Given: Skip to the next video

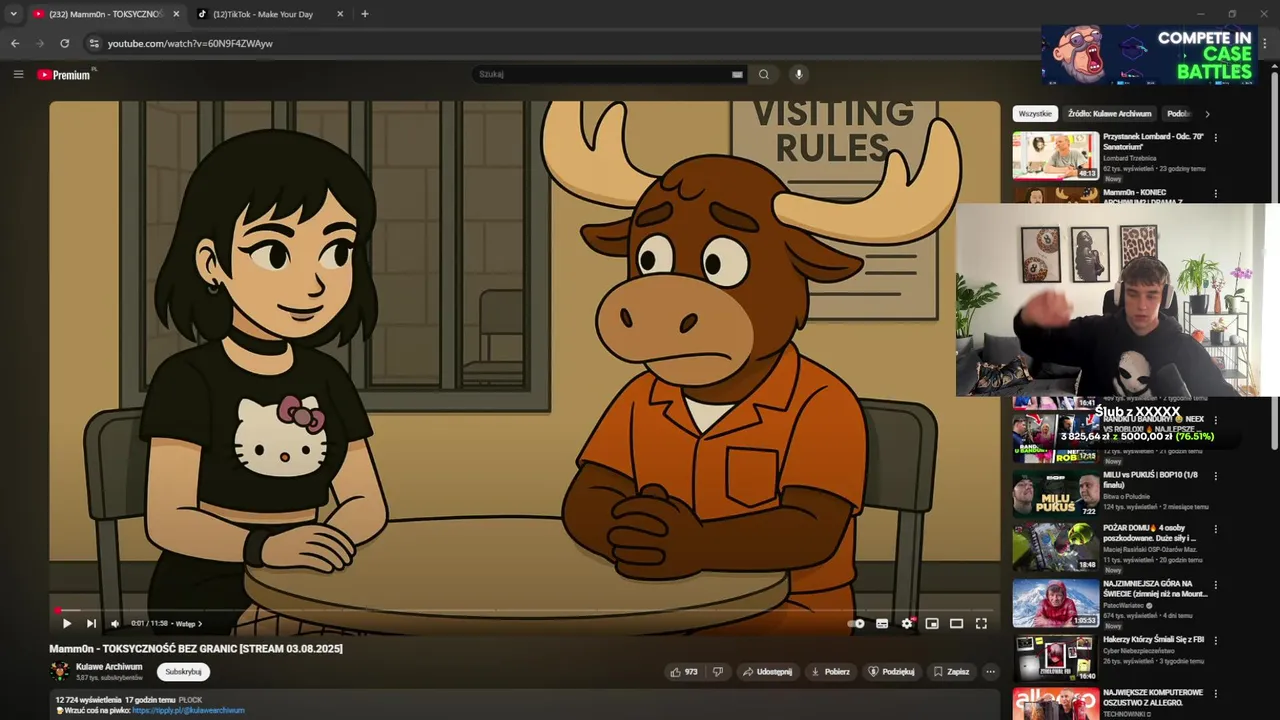Looking at the screenshot, I should 91,623.
